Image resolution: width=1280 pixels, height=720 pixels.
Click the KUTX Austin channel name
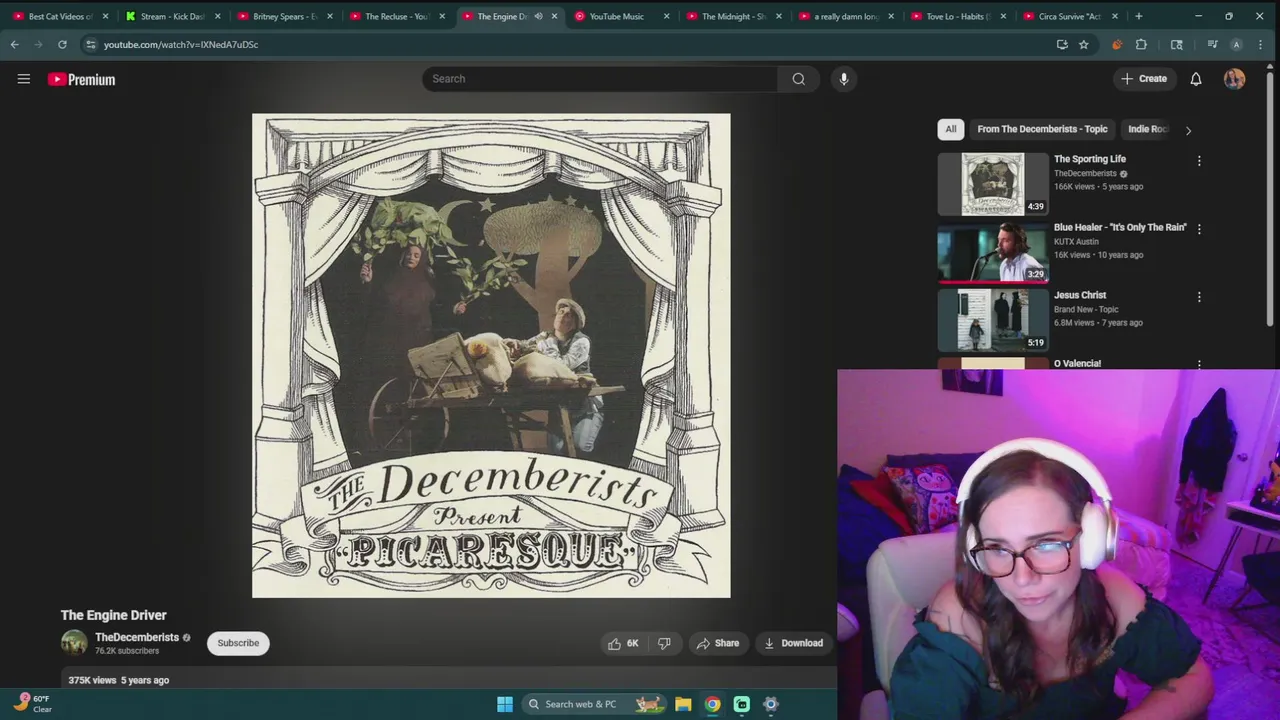pos(1076,241)
